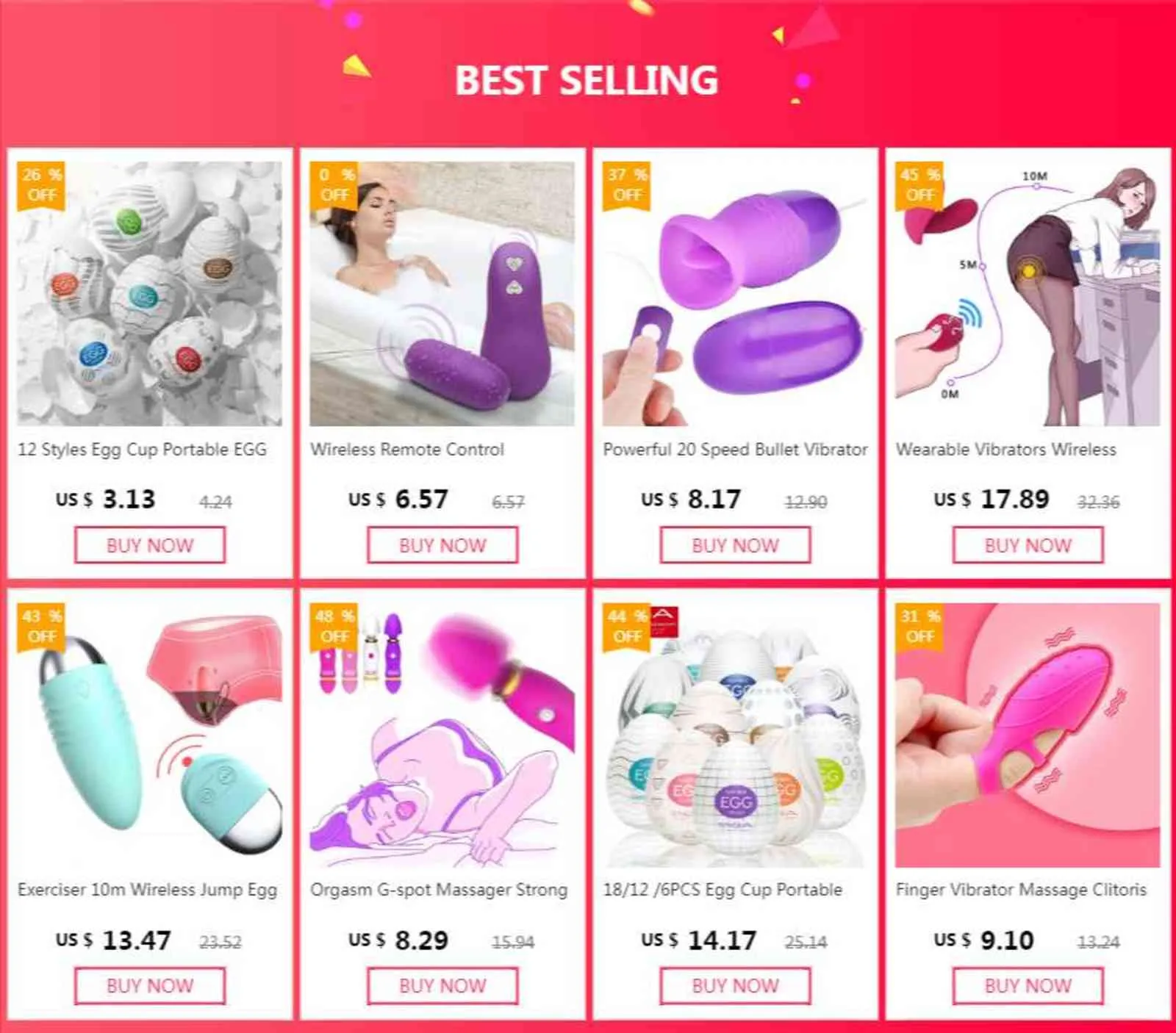Click BUY NOW for the US $9.10 item
The width and height of the screenshot is (1176, 1033).
click(x=1028, y=986)
